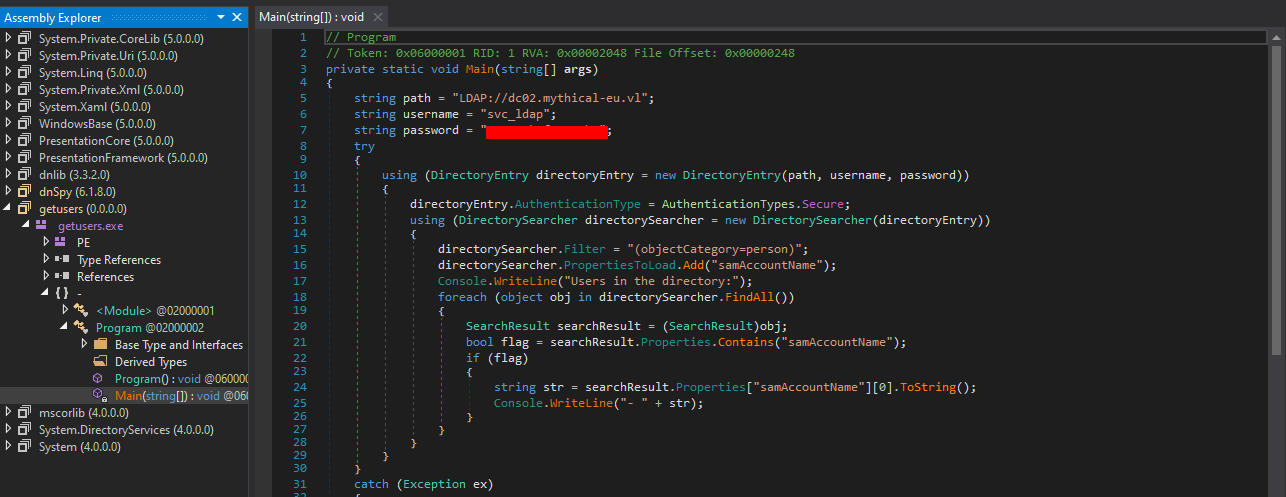Click the <Module> class icon
This screenshot has height=497, width=1286.
pyautogui.click(x=81, y=310)
